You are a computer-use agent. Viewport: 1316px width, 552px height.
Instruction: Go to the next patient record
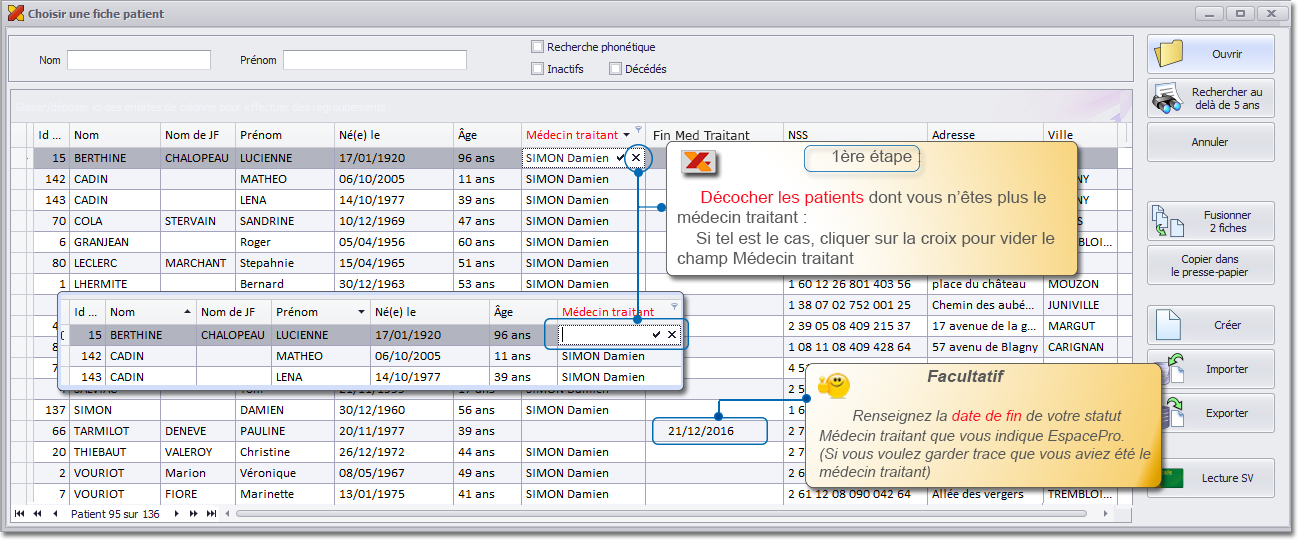click(177, 514)
